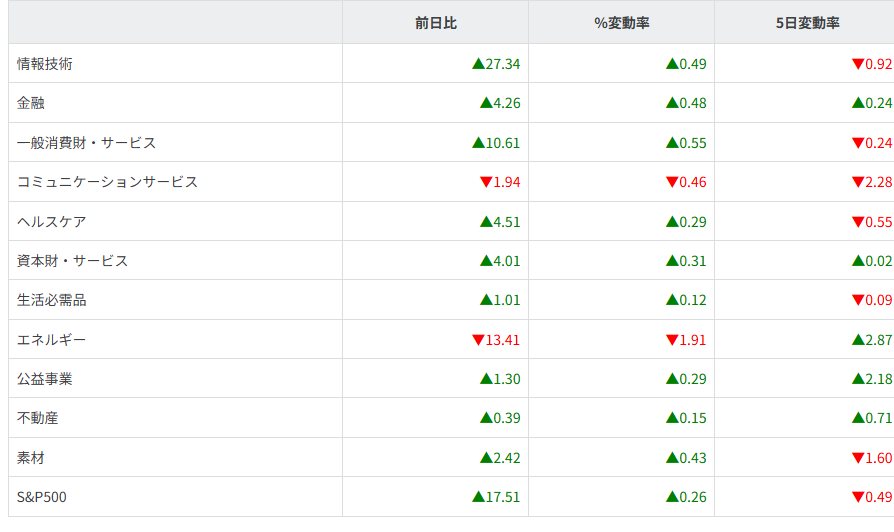Select the 不動産 percent change 0.15

point(692,418)
